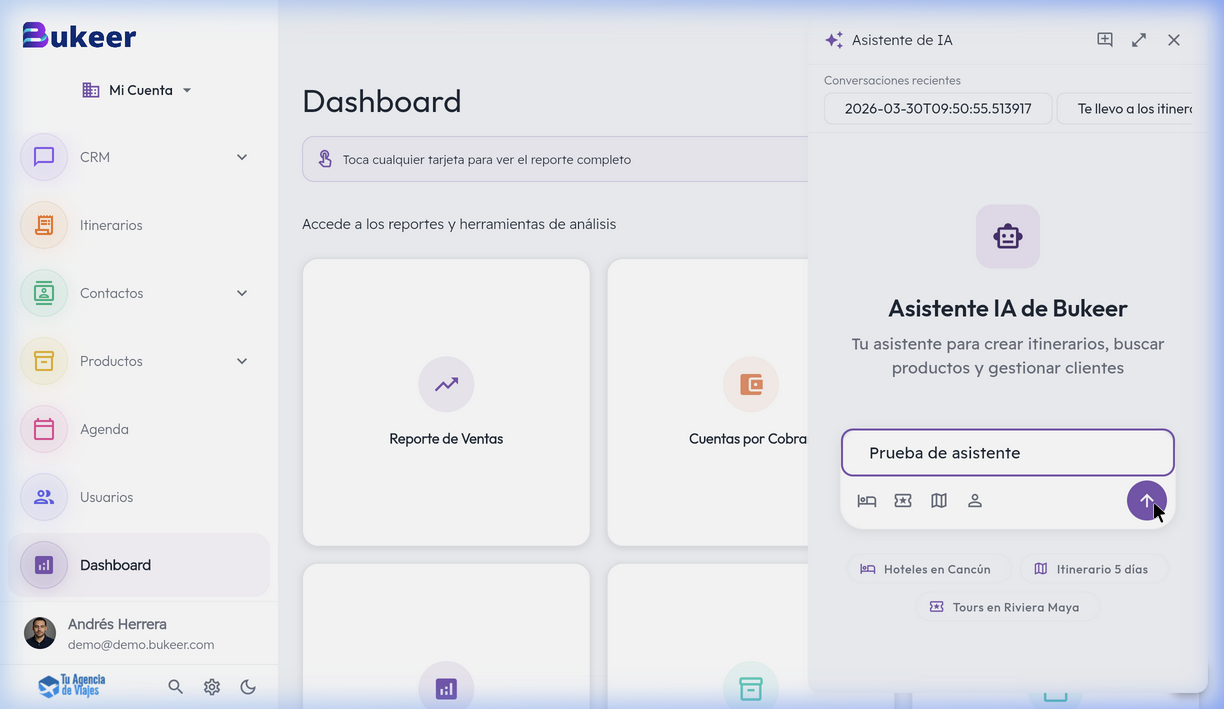Send the assistant message with the arrow button

[x=1147, y=500]
